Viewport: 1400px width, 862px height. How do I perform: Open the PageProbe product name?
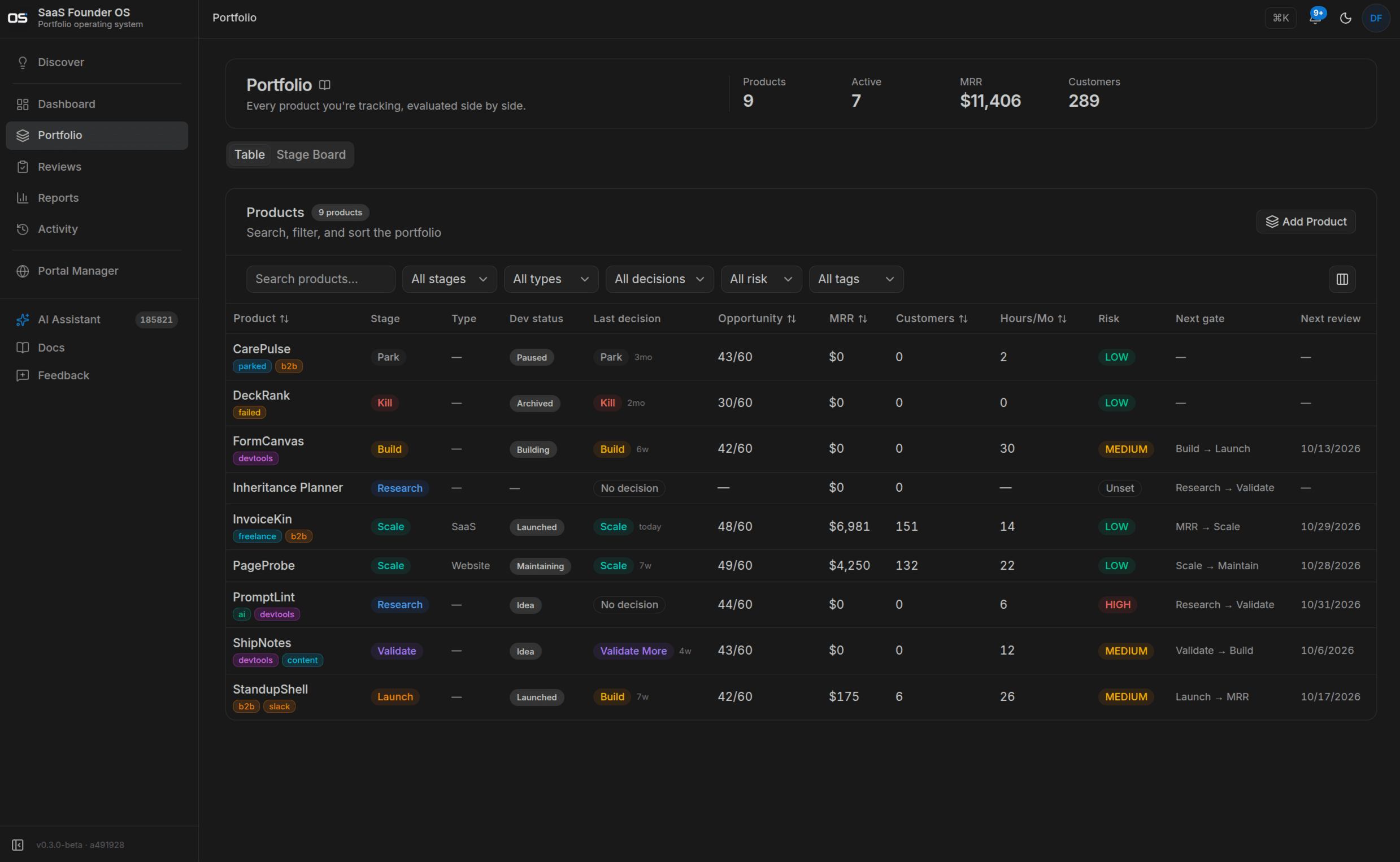pos(264,566)
